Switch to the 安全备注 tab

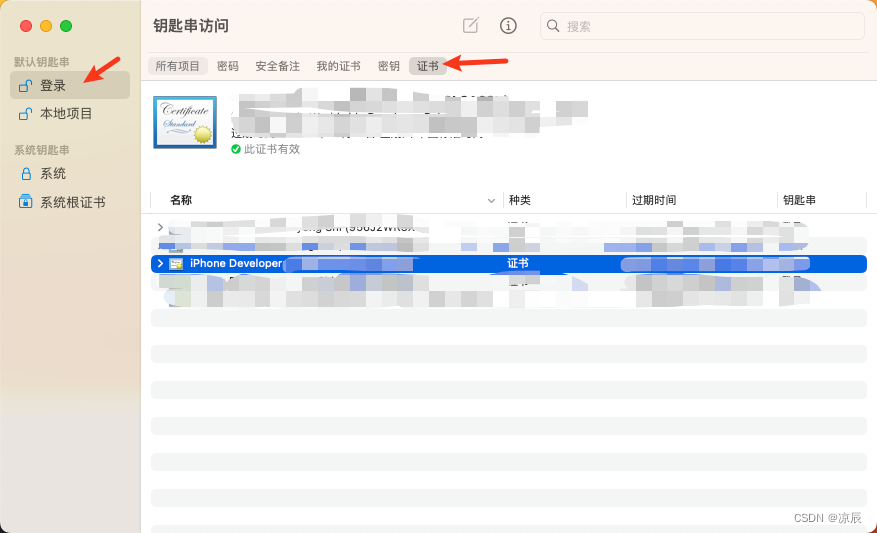click(277, 66)
